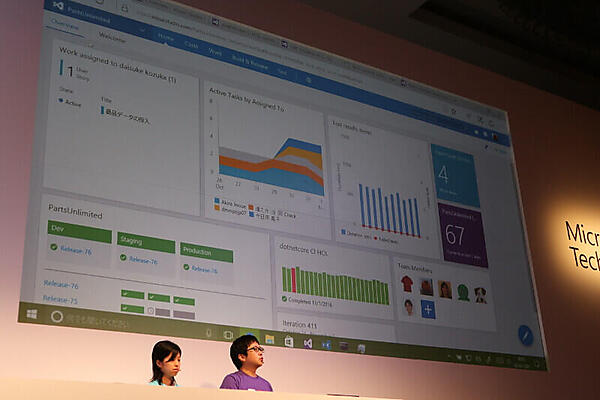Screen dimensions: 600x400
Task: Open the Japanese-titled assigned work item
Action: (127, 117)
